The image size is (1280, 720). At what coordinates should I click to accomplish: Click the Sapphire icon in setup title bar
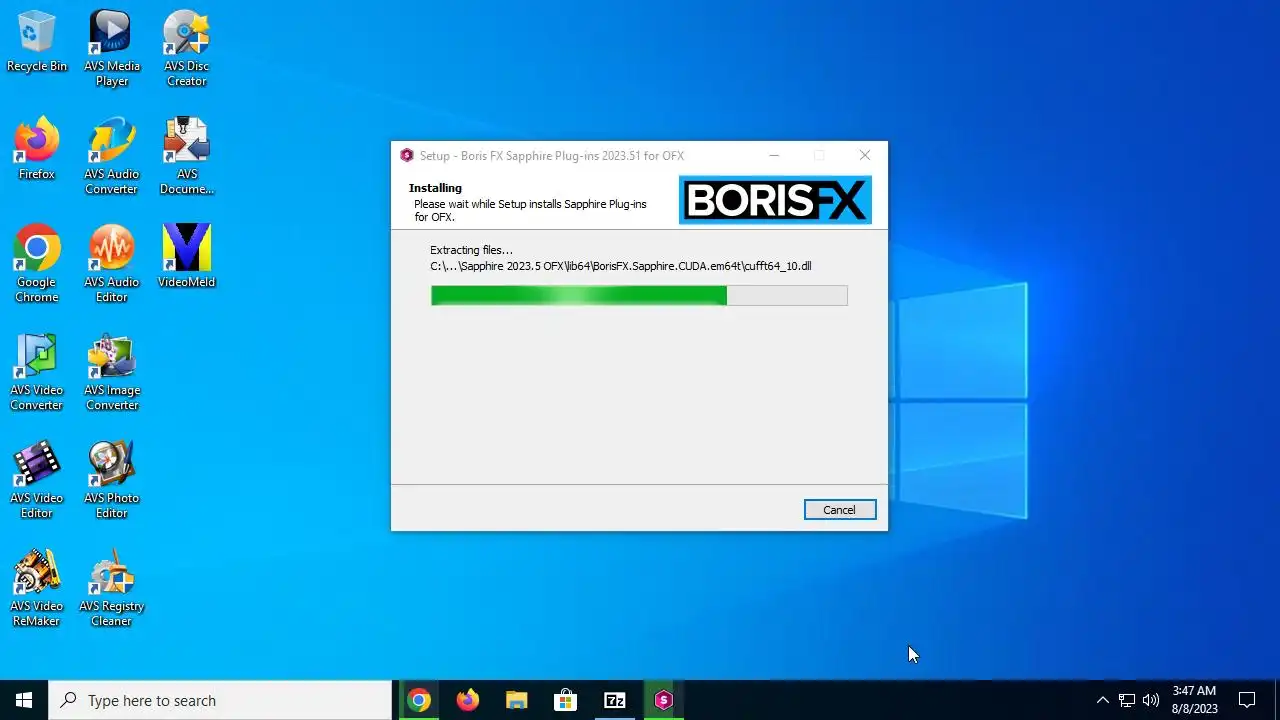point(407,155)
